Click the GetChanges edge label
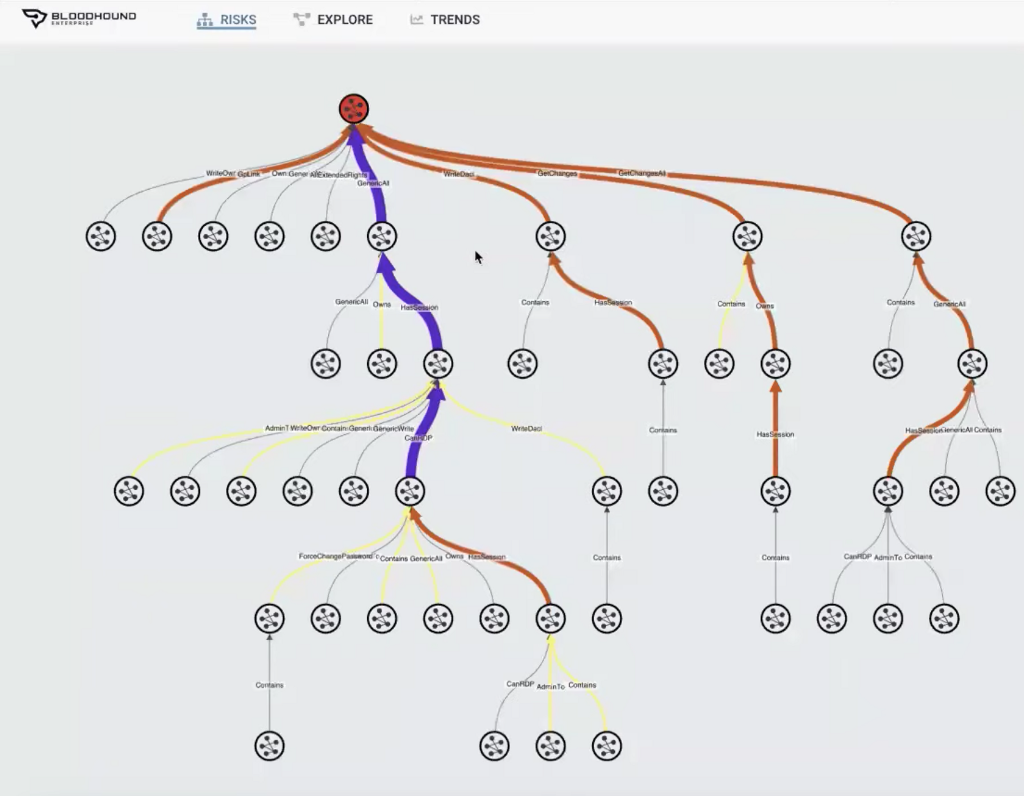The height and width of the screenshot is (796, 1024). pos(557,174)
